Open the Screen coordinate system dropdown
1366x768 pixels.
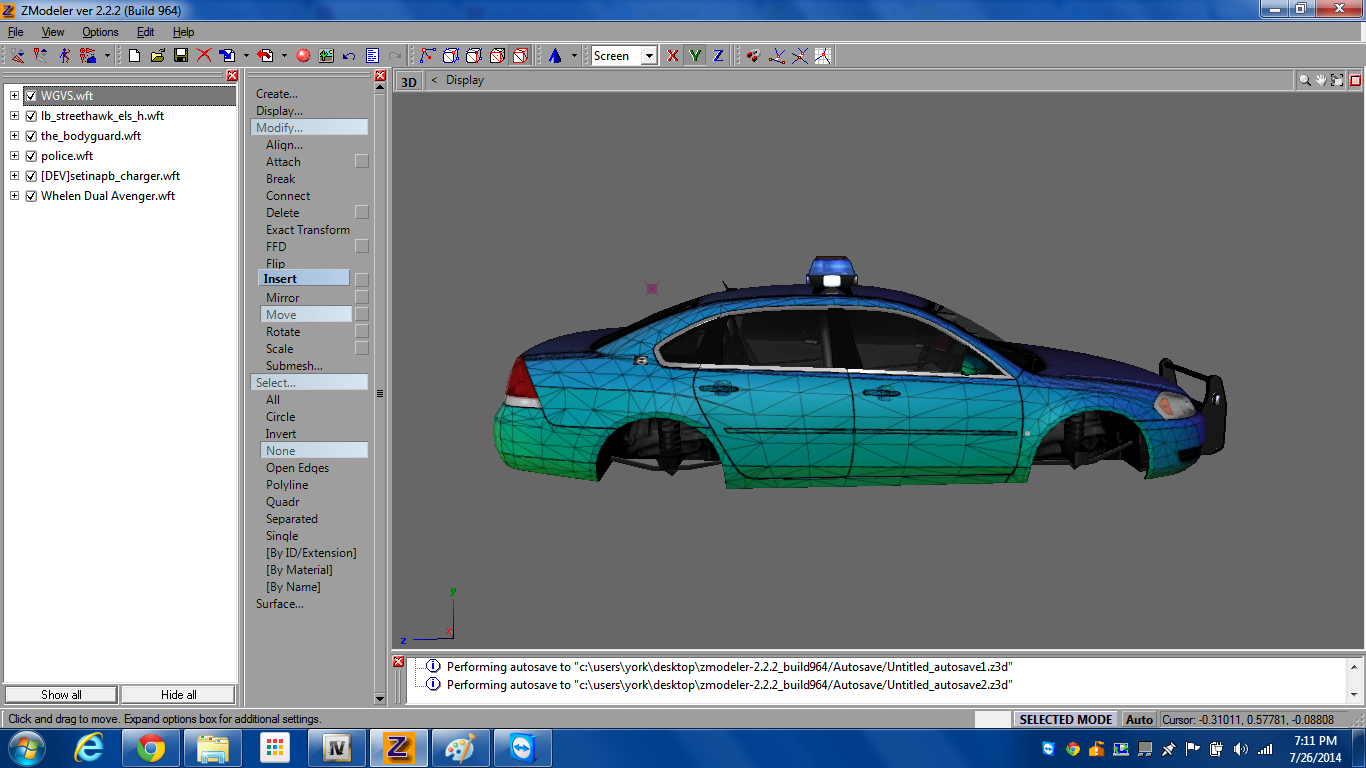pyautogui.click(x=649, y=56)
